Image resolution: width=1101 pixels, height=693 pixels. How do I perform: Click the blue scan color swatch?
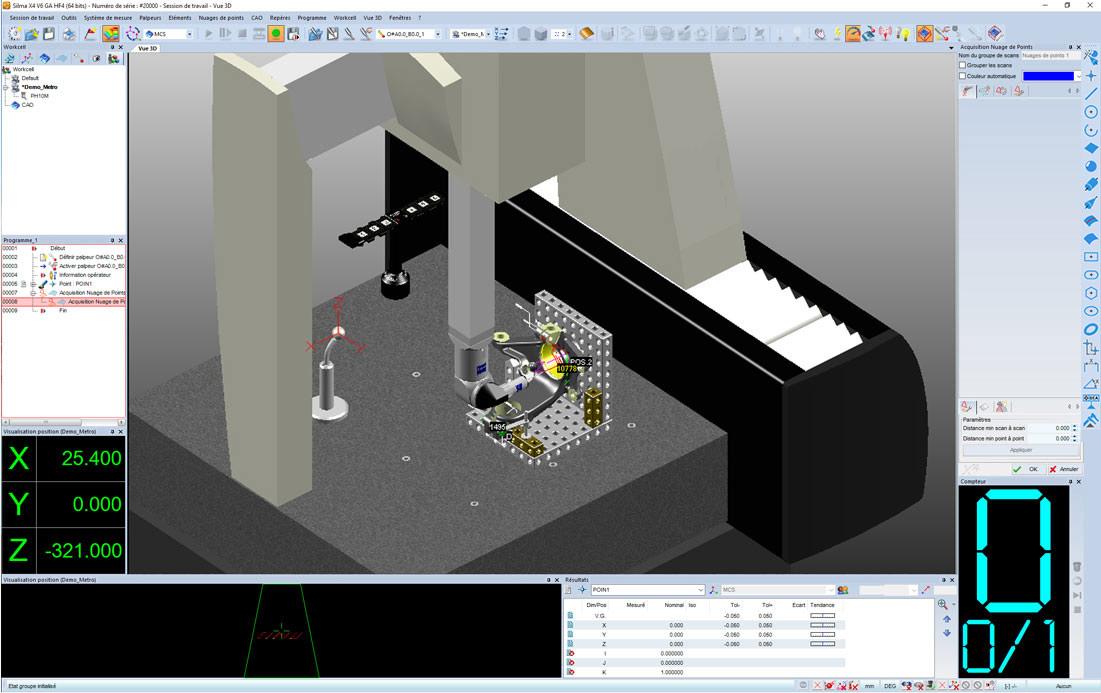(1048, 76)
